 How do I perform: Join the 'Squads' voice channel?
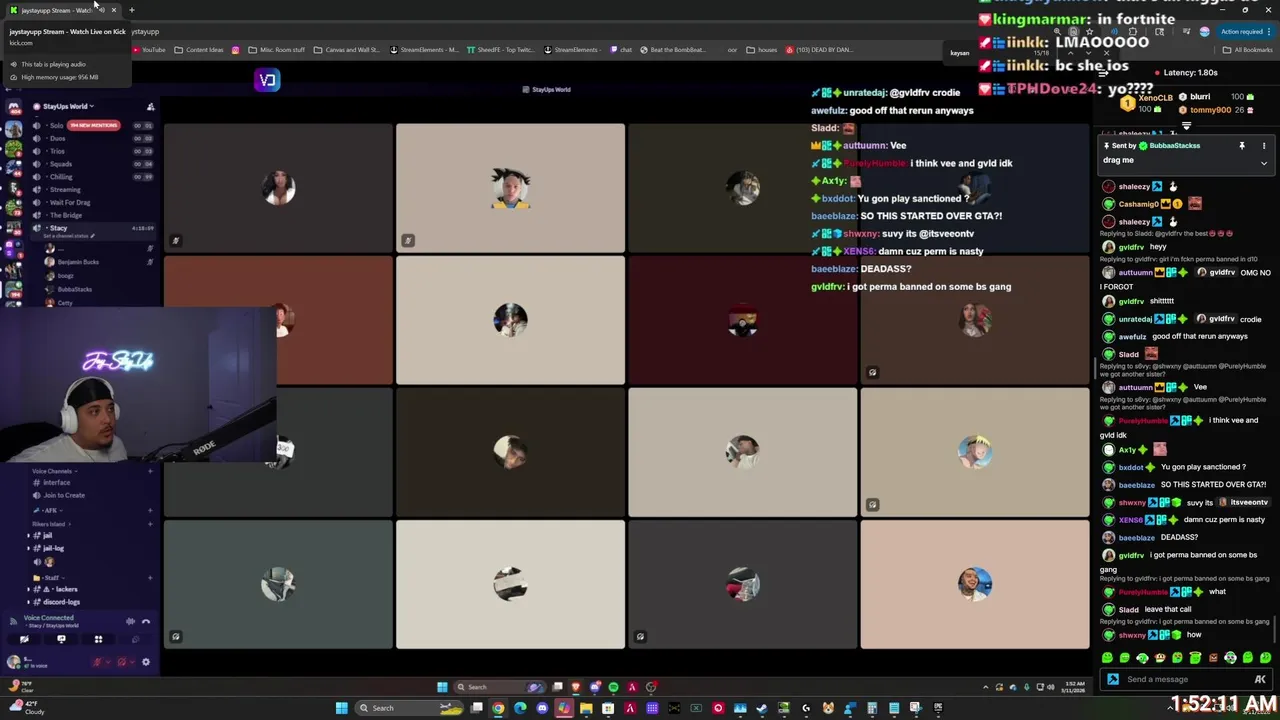[60, 164]
